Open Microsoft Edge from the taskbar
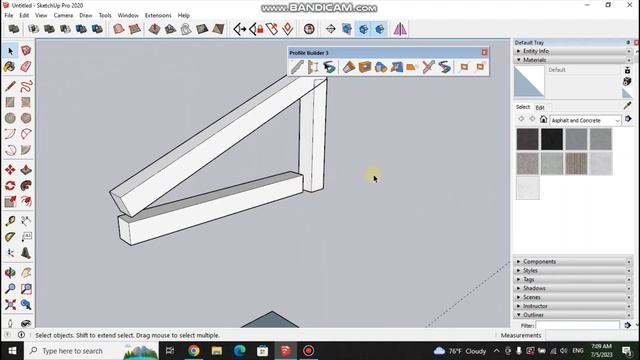The width and height of the screenshot is (640, 360). tap(240, 351)
